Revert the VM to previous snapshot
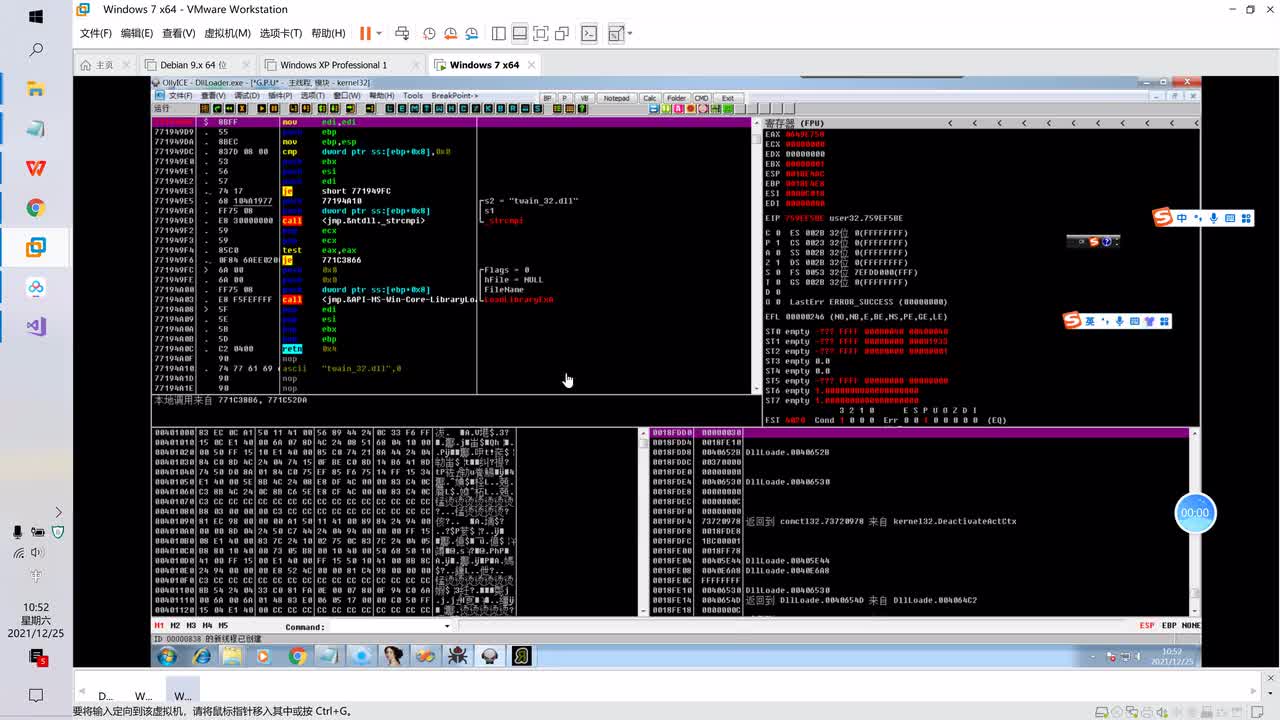Image resolution: width=1280 pixels, height=720 pixels. [x=450, y=33]
